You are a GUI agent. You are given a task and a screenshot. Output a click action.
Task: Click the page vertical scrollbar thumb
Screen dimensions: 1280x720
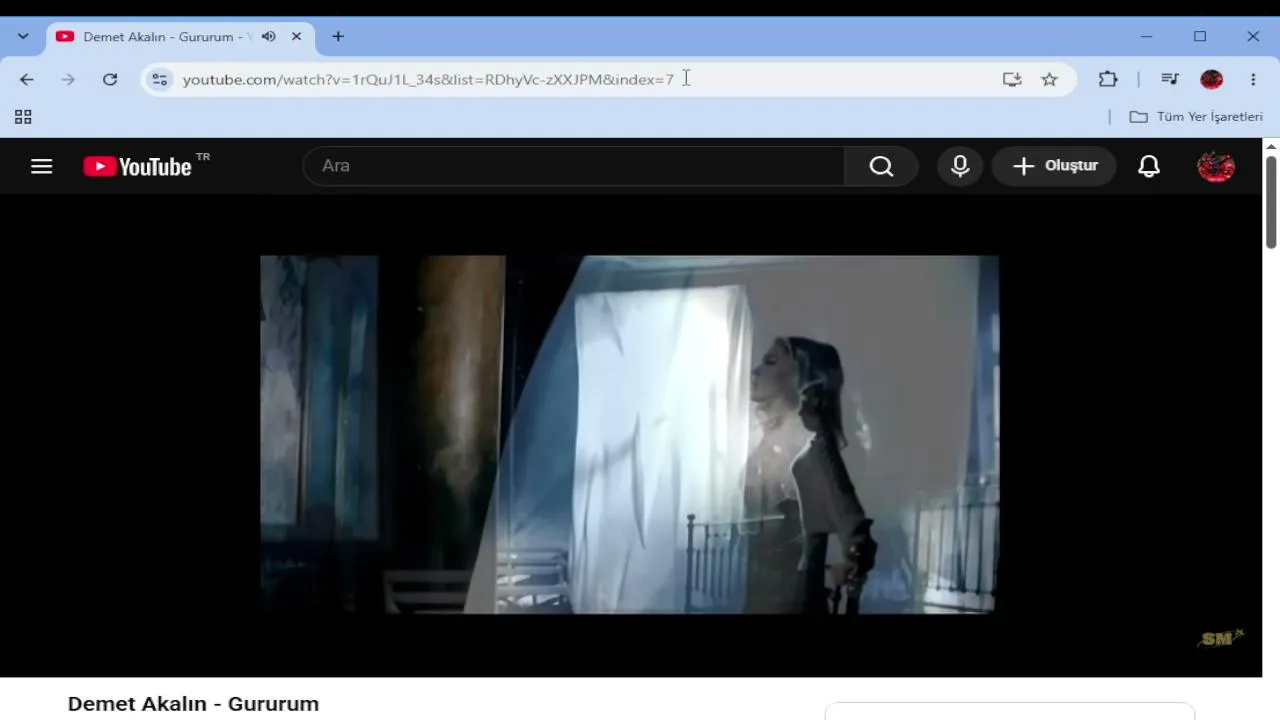click(1271, 202)
